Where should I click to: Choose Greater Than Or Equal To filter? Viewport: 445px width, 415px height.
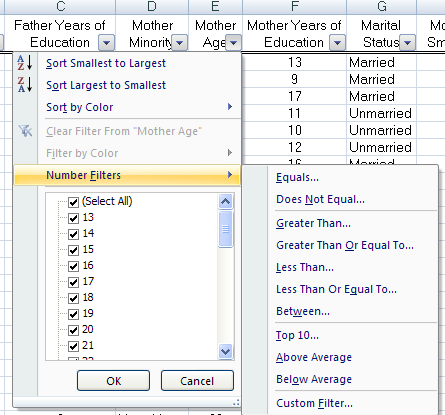[x=345, y=245]
